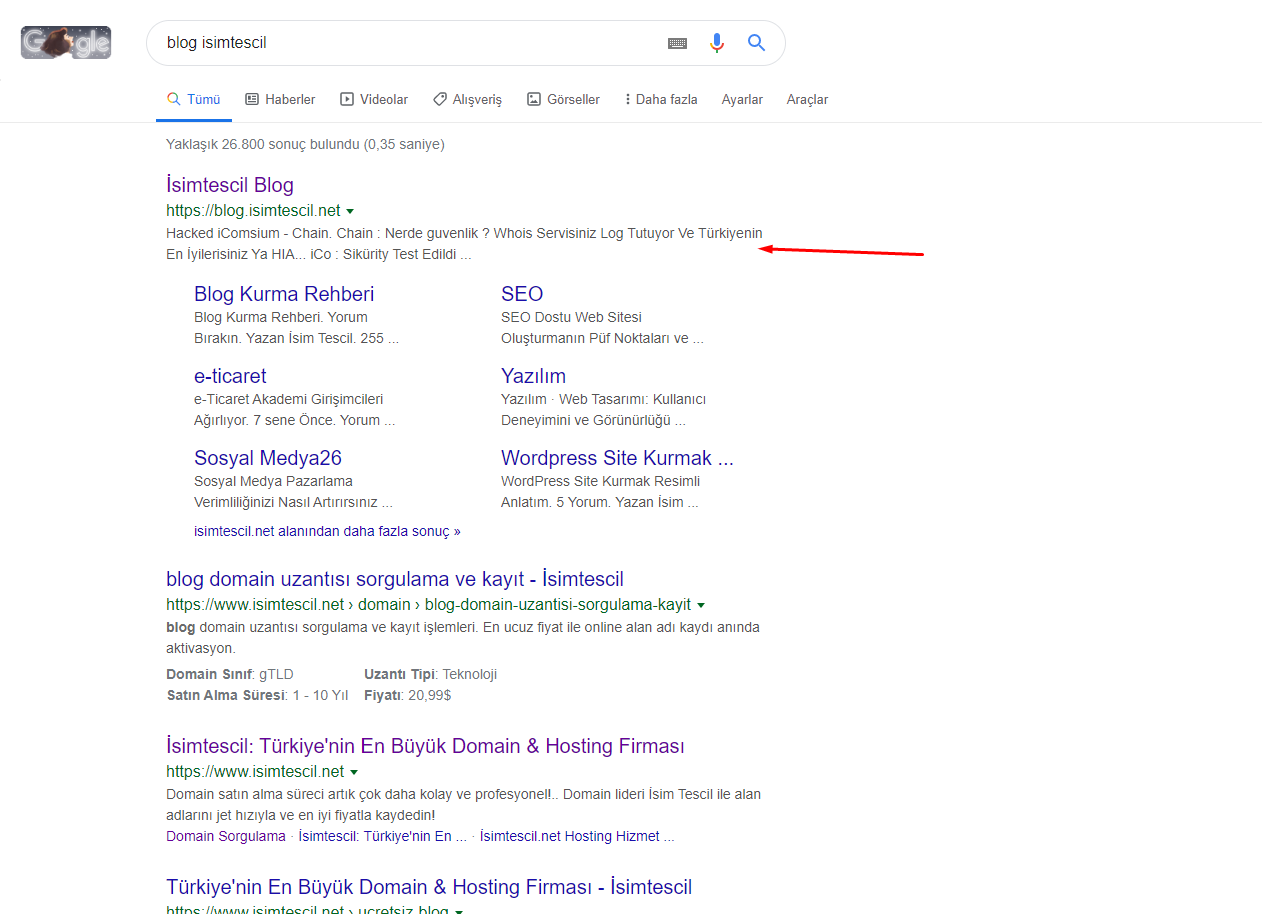Open Araçlar search tools

pos(807,99)
